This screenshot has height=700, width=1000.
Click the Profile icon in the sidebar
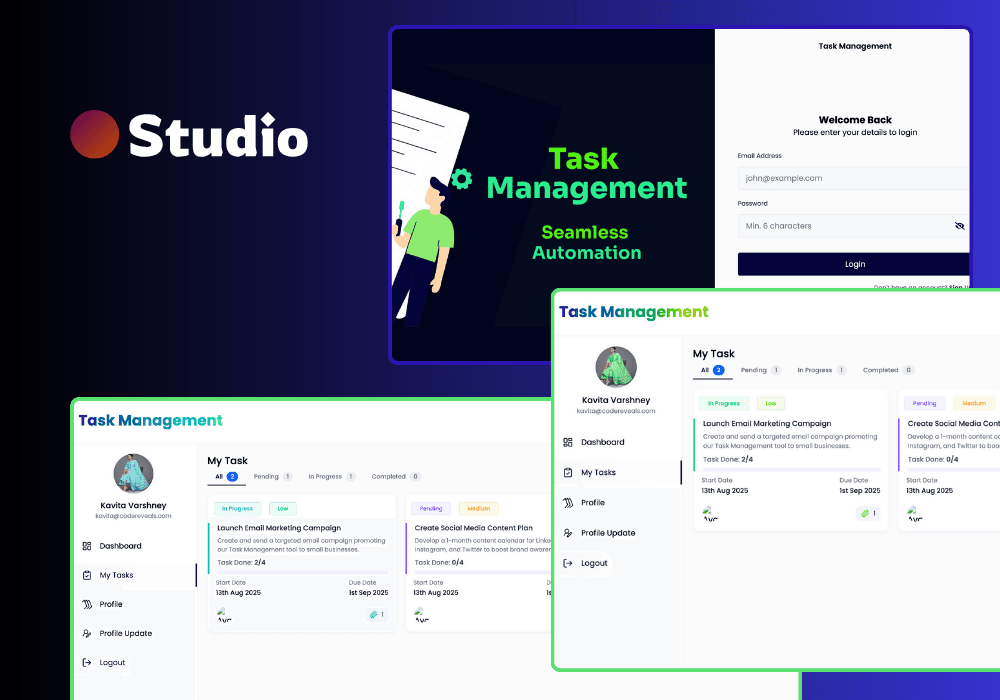coord(89,604)
